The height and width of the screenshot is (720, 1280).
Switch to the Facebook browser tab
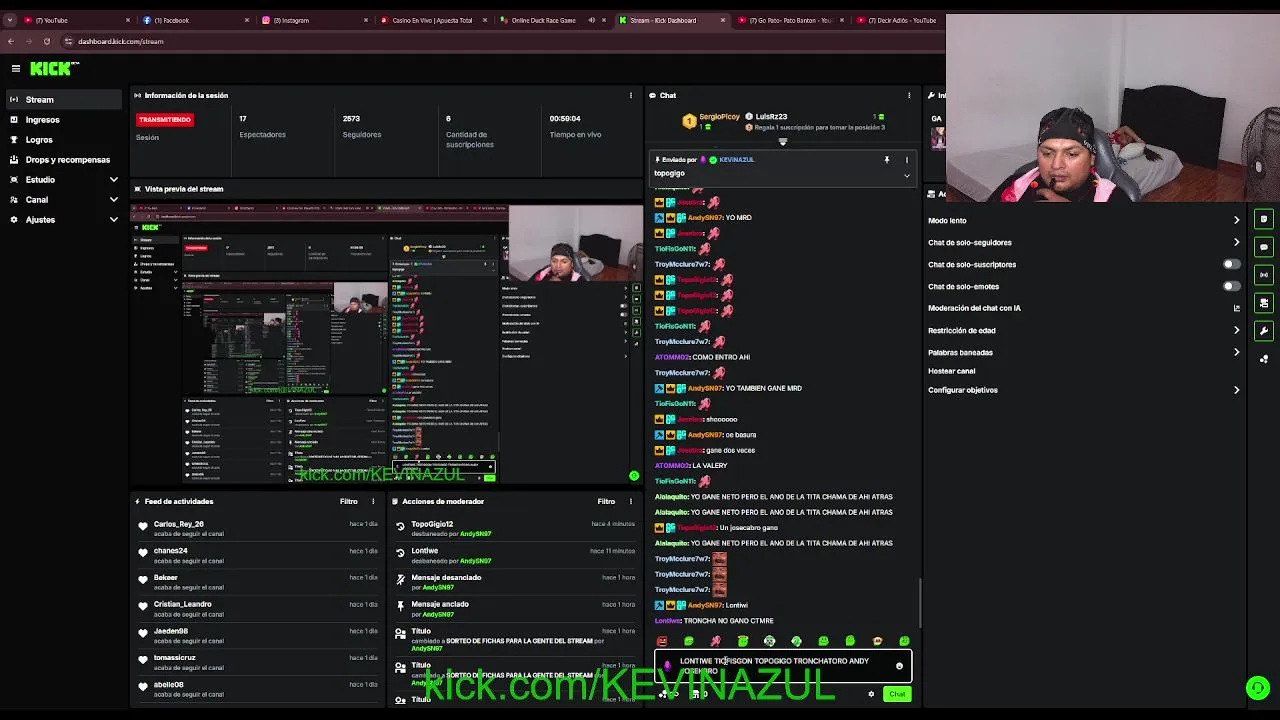click(195, 20)
